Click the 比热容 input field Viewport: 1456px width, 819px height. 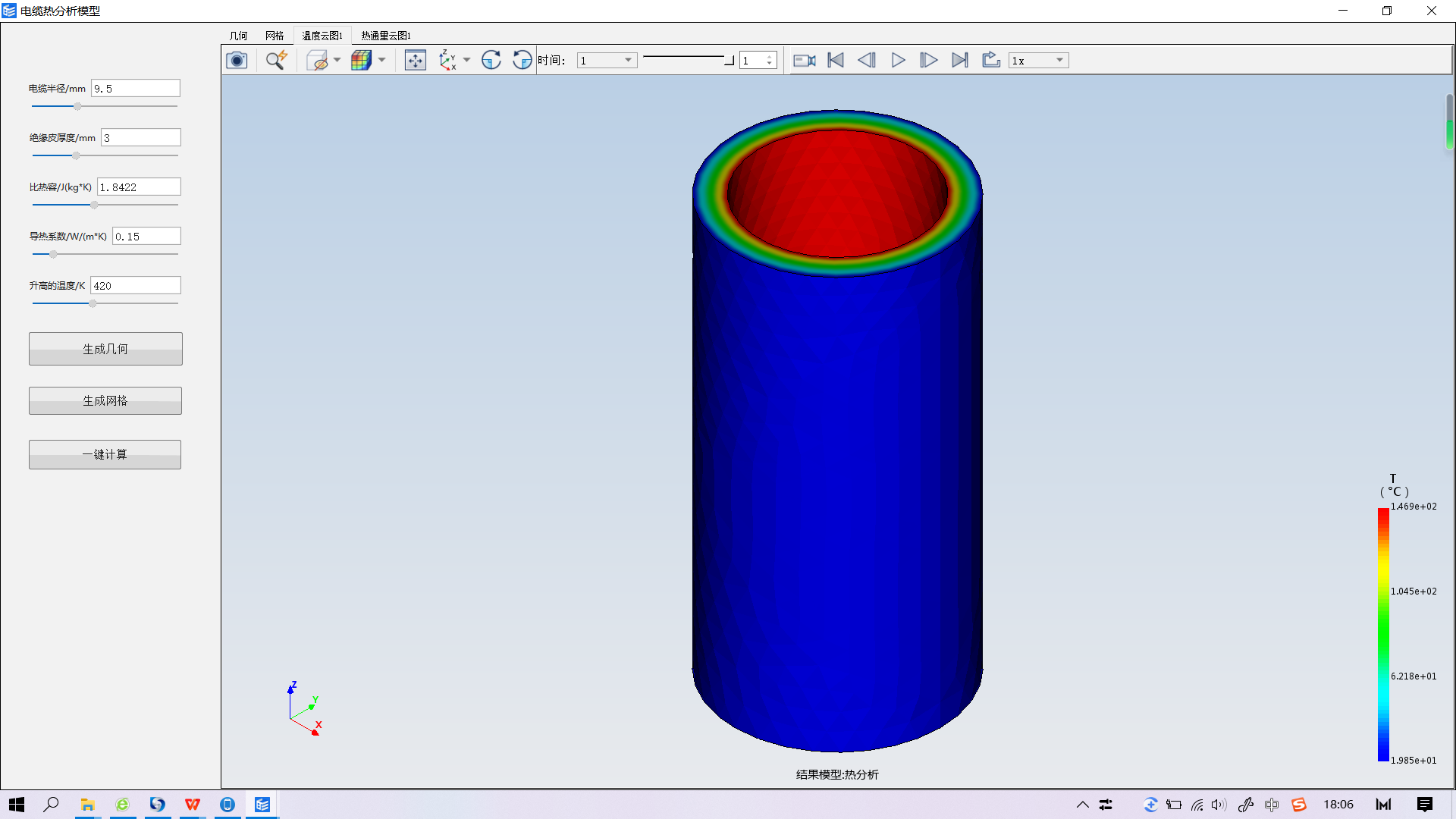(x=139, y=187)
